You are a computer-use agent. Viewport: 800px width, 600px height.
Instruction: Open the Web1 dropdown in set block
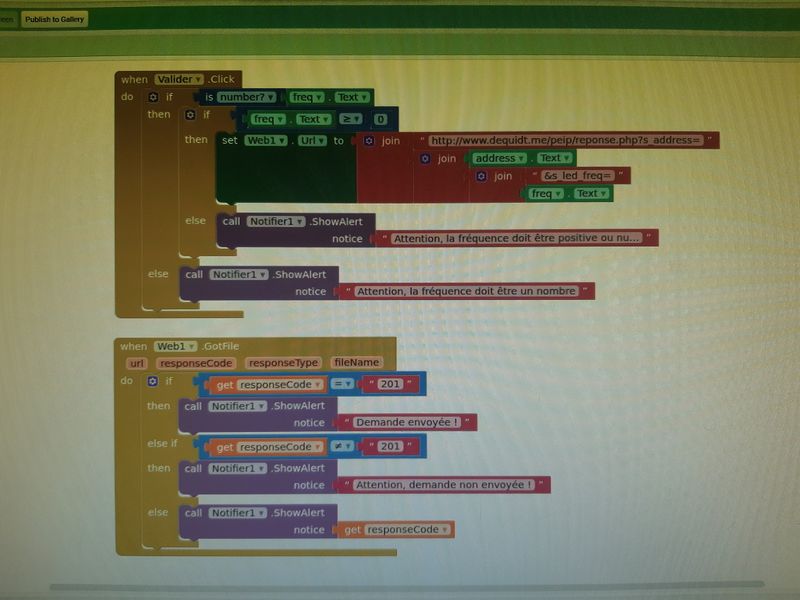[267, 141]
